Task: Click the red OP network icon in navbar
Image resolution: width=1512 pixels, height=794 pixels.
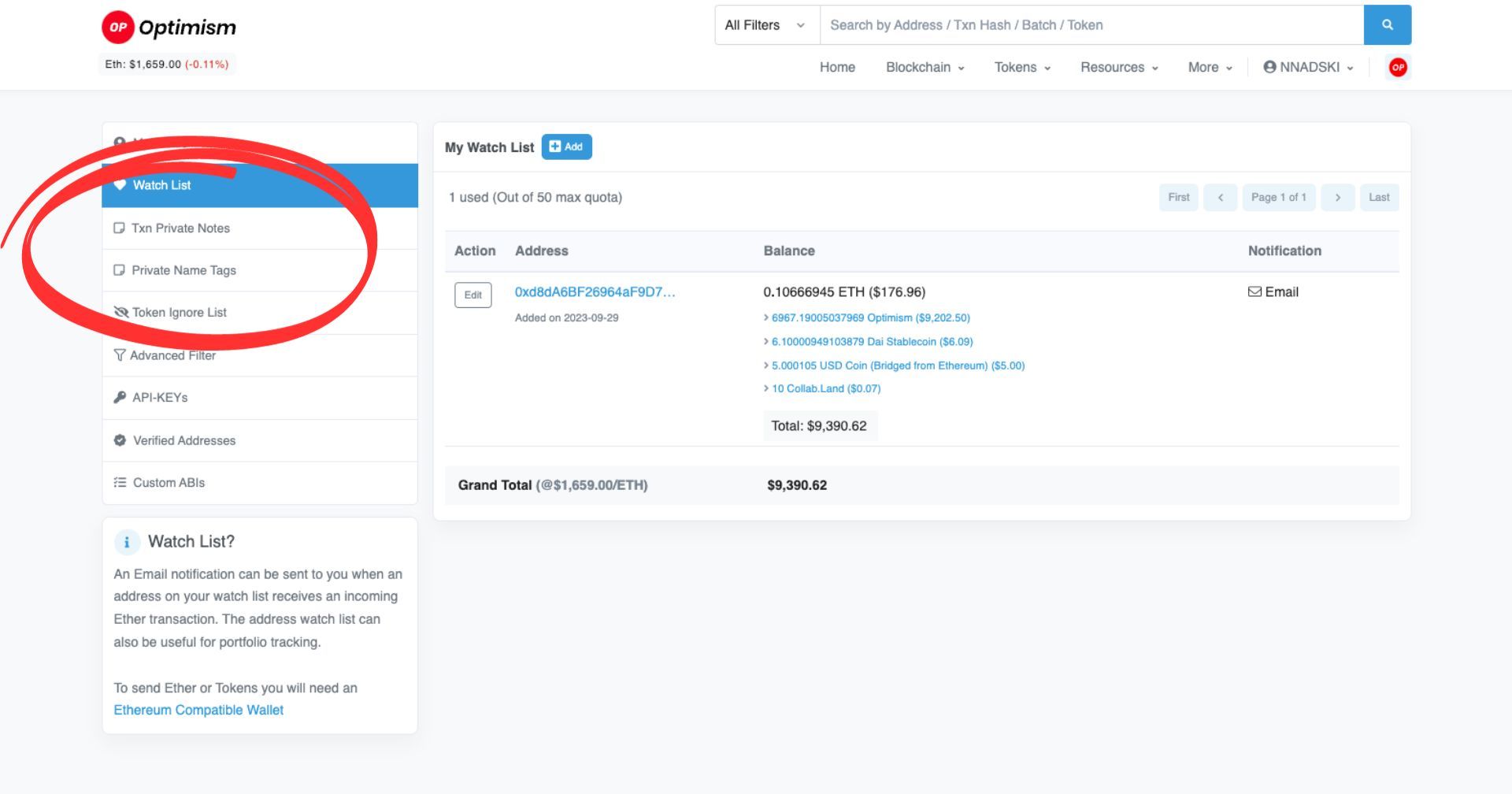Action: (x=1398, y=68)
